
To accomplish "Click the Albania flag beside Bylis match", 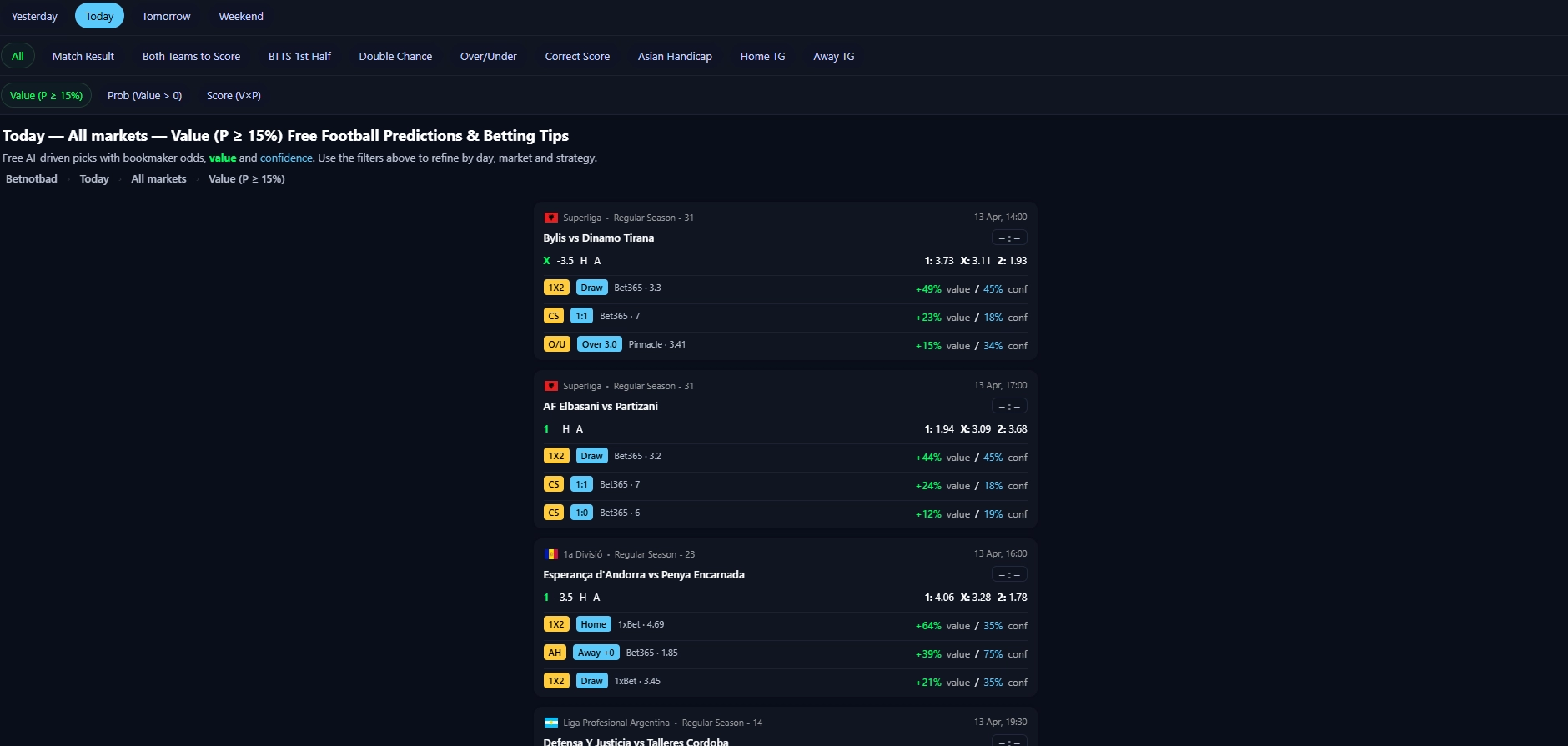I will (550, 218).
